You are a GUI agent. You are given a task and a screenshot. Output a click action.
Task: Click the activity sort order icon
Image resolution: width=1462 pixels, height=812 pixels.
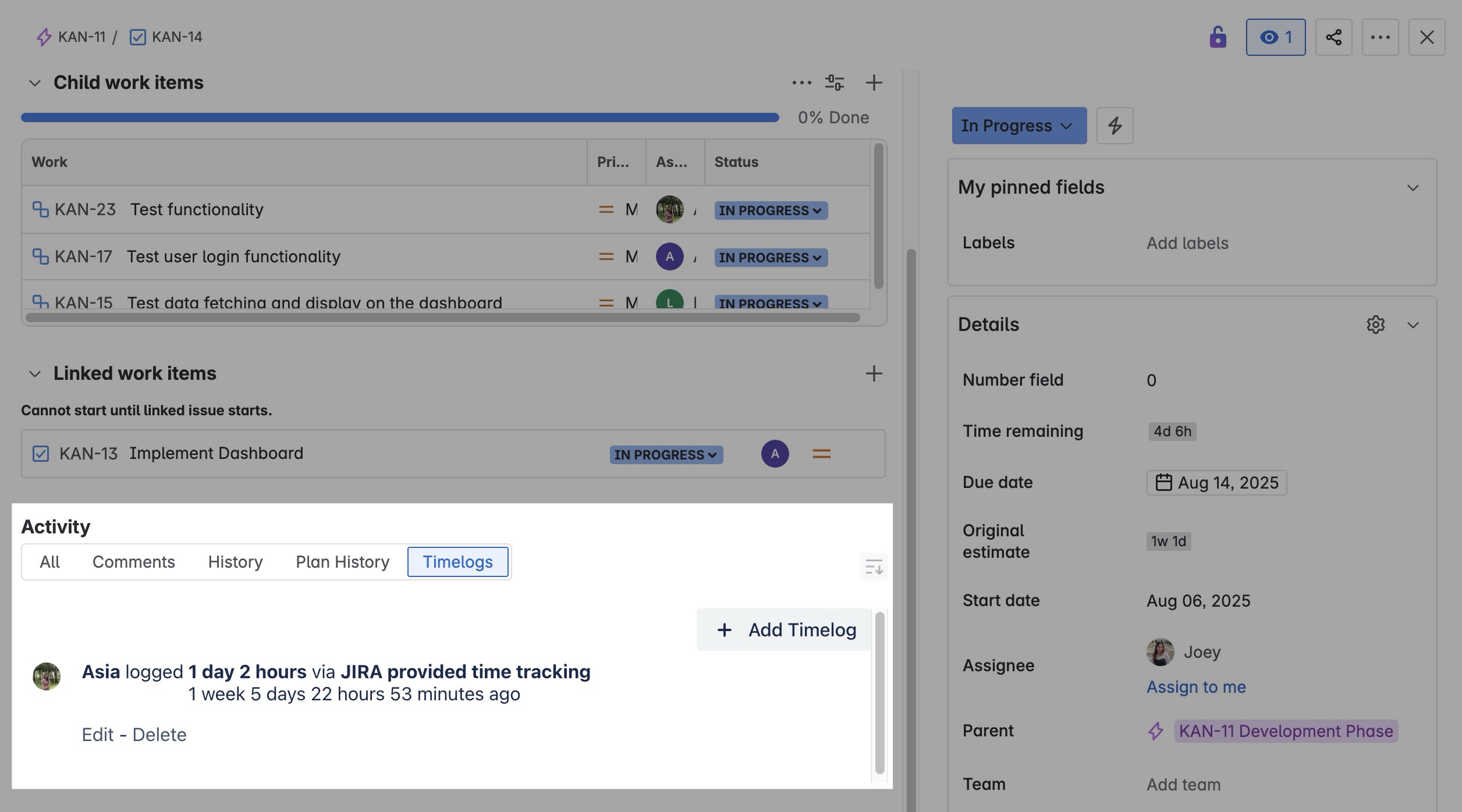point(874,567)
